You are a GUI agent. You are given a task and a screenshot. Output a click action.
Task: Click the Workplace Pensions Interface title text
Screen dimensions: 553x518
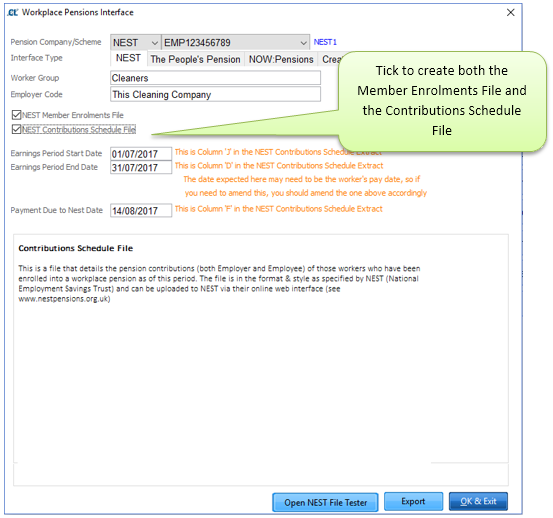(78, 12)
